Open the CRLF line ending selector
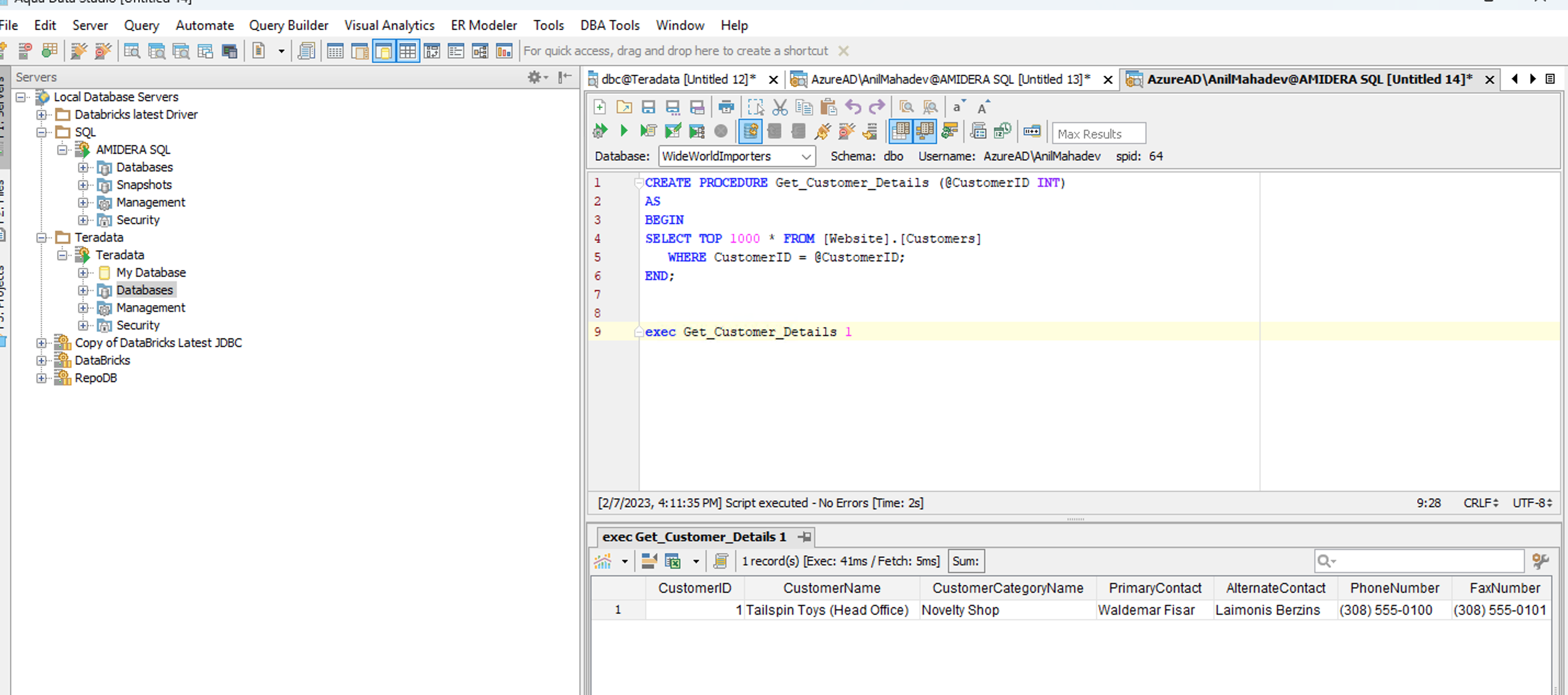Image resolution: width=1568 pixels, height=695 pixels. pos(1480,502)
